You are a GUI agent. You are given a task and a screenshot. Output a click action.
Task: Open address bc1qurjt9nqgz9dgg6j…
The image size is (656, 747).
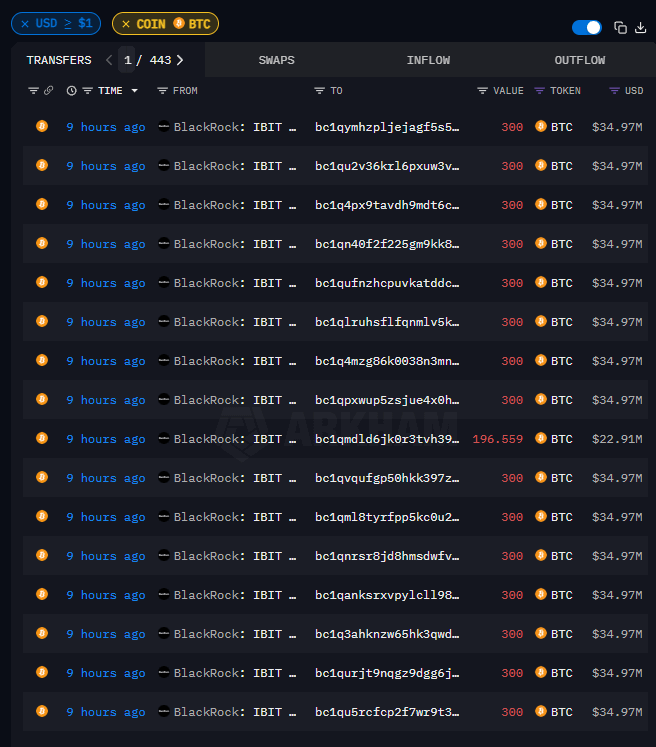coord(387,674)
